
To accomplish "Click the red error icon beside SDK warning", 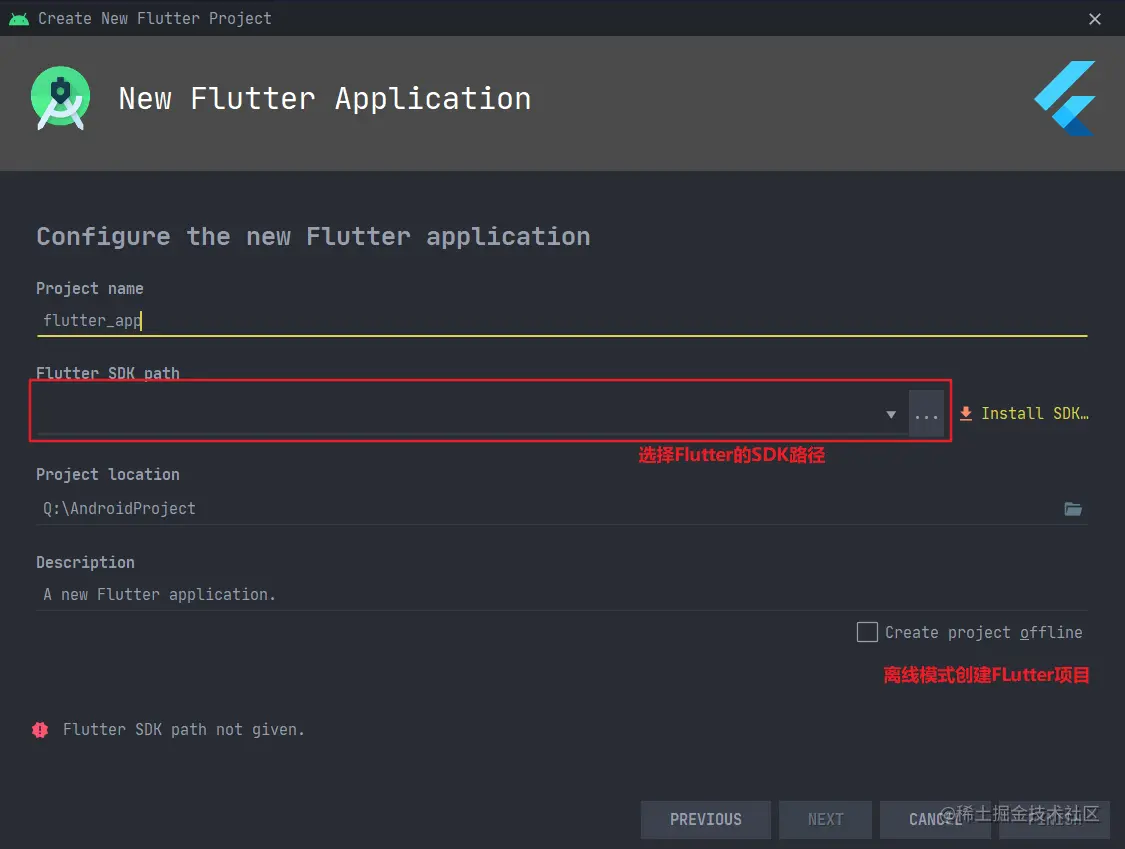I will [40, 729].
